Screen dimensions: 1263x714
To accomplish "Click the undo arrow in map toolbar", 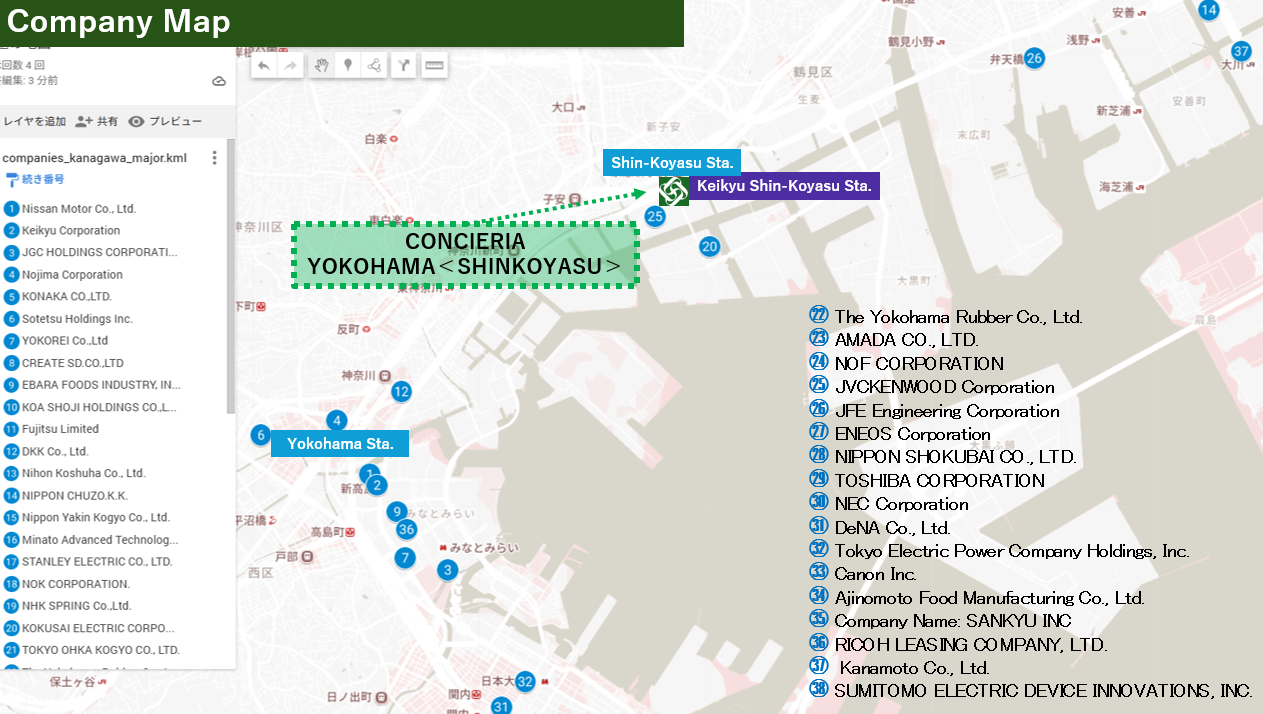I will click(x=264, y=66).
